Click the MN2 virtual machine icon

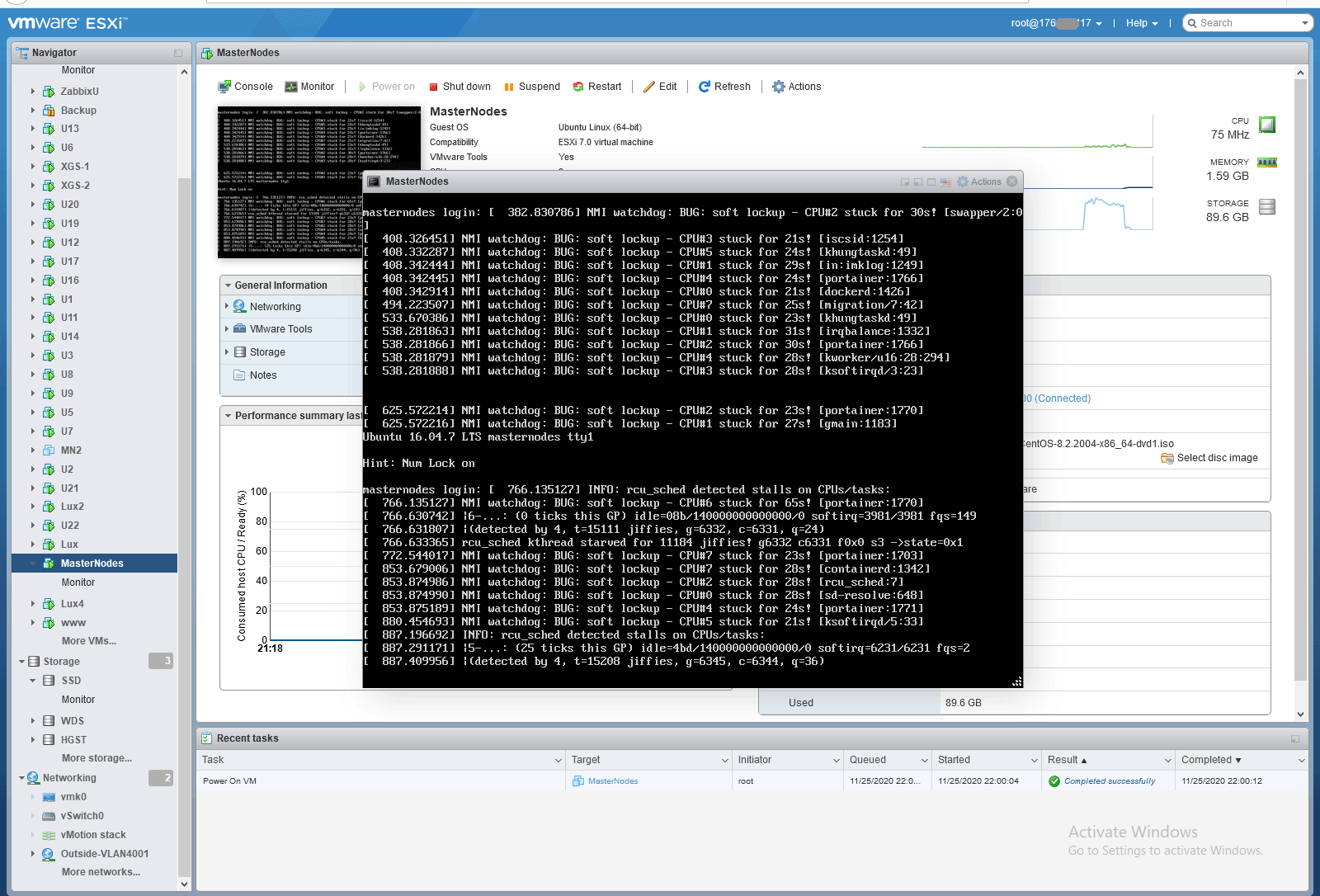[49, 450]
